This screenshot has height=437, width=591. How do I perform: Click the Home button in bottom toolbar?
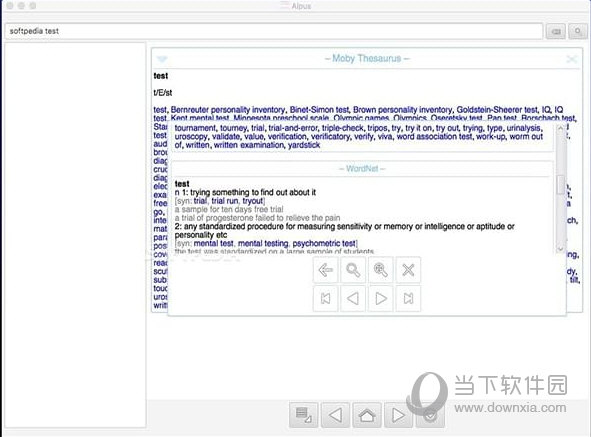coord(367,415)
